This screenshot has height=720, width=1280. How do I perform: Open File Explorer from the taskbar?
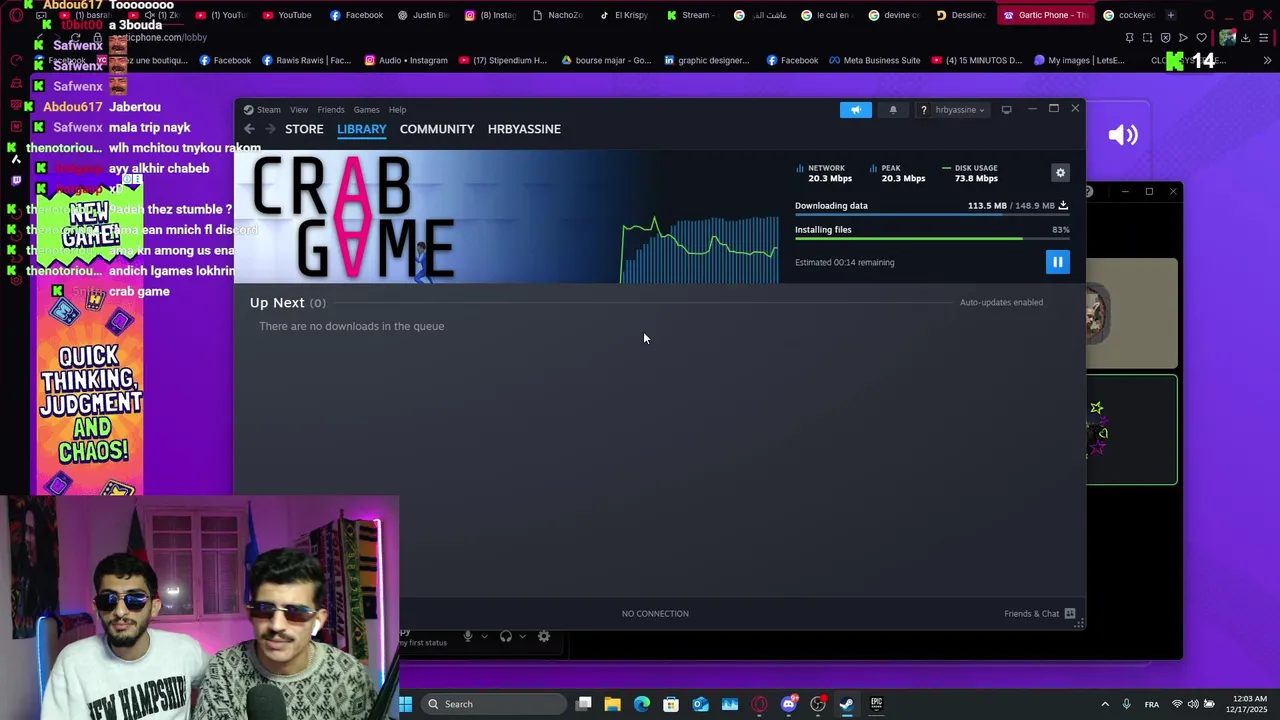[613, 704]
